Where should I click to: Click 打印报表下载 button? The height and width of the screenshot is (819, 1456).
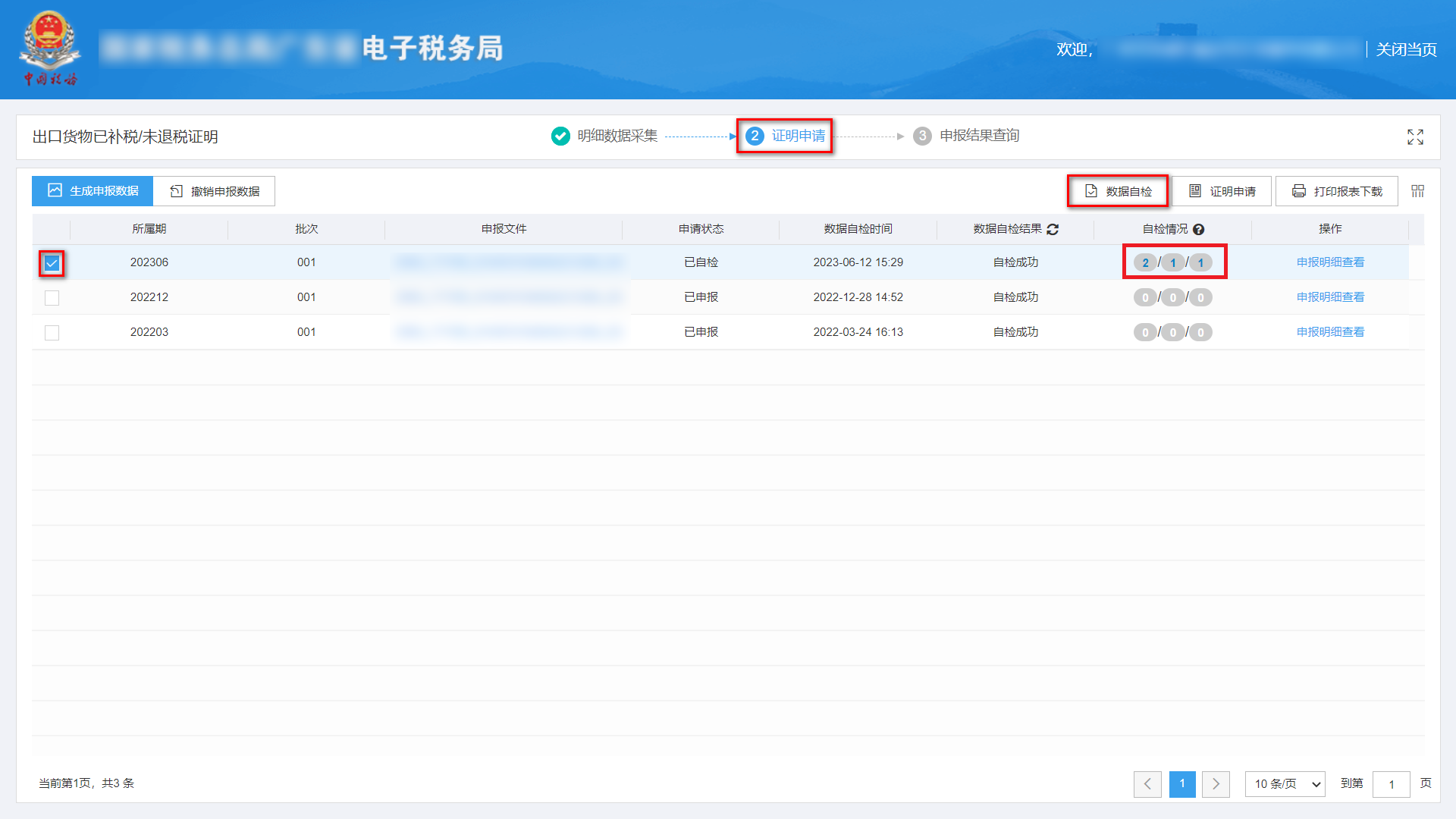(1336, 191)
